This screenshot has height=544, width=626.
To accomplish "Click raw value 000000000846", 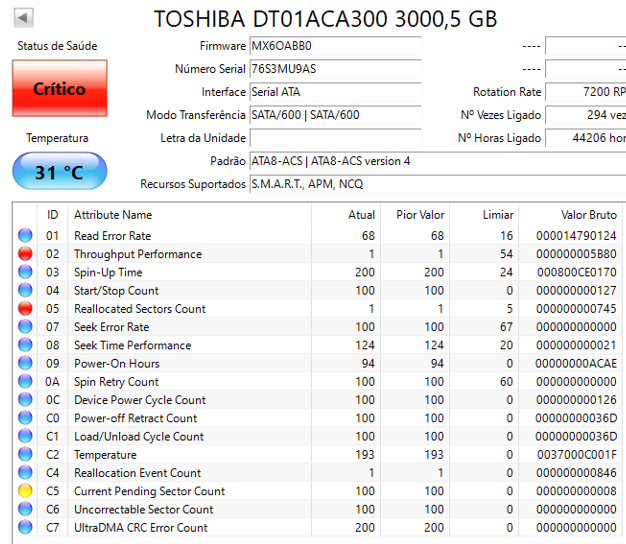I will pyautogui.click(x=576, y=473).
